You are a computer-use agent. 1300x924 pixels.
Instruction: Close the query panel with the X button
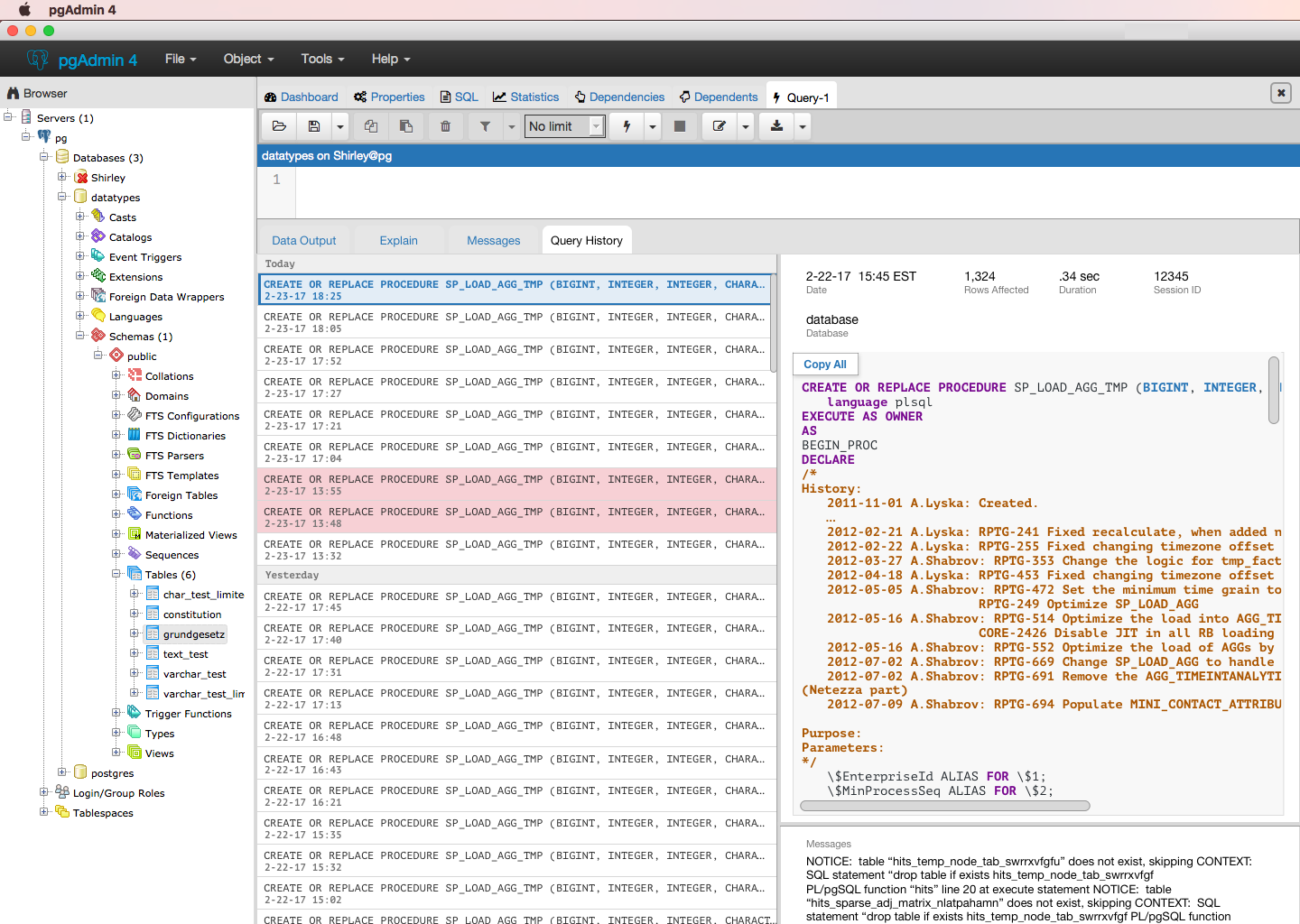click(x=1280, y=93)
